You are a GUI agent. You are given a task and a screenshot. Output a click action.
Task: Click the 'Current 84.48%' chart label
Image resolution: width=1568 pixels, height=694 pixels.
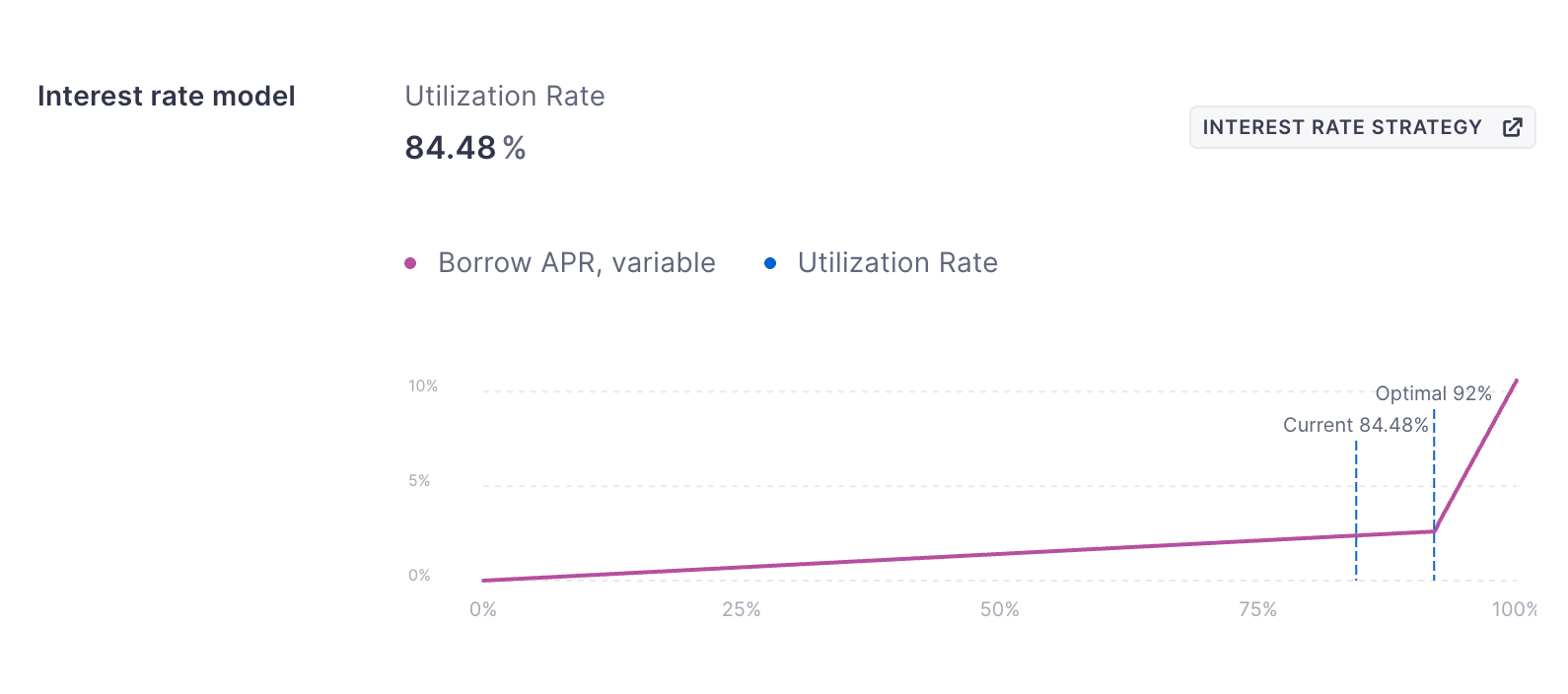click(x=1355, y=425)
